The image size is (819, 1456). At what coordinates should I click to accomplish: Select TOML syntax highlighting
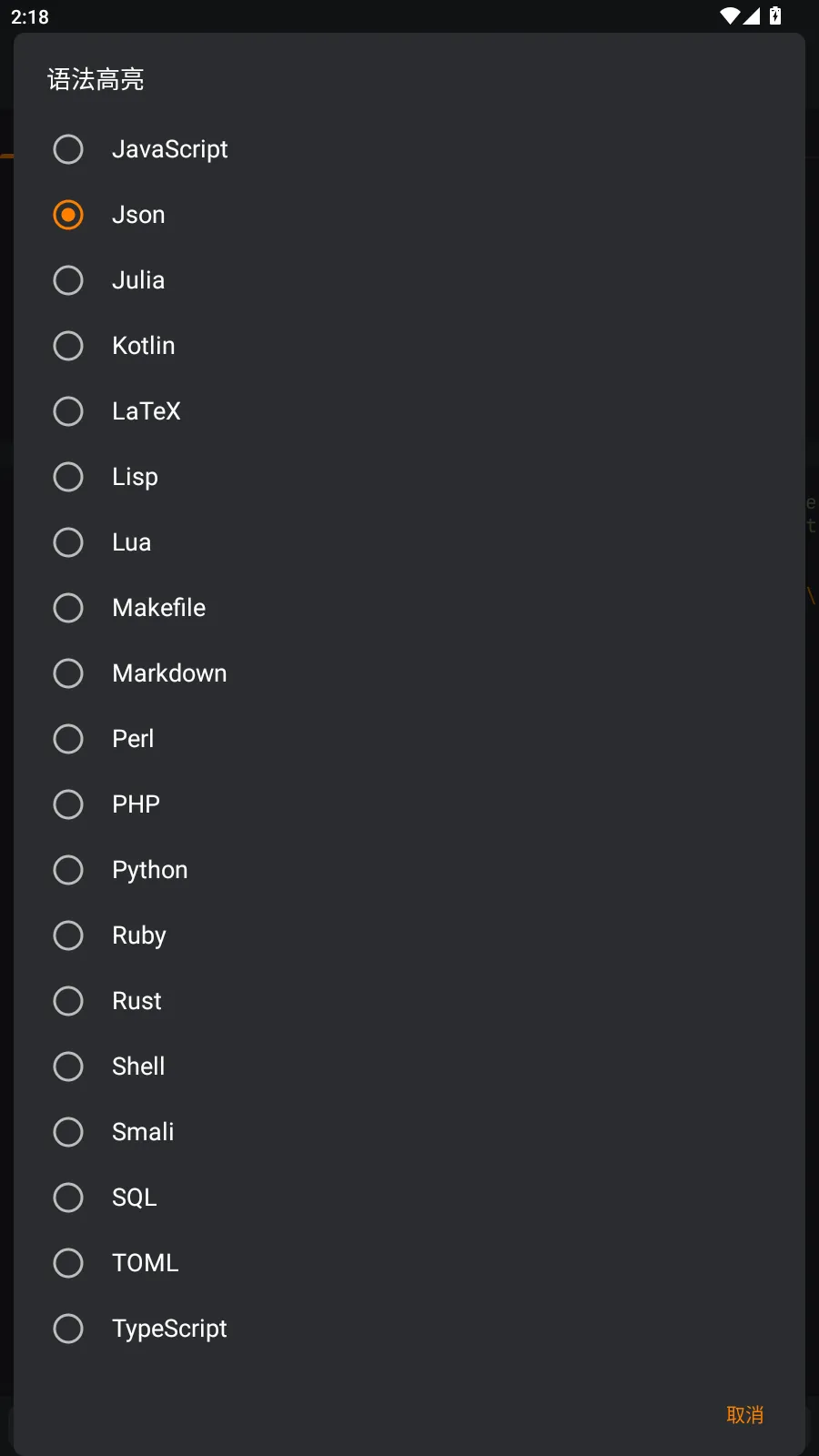point(68,1263)
